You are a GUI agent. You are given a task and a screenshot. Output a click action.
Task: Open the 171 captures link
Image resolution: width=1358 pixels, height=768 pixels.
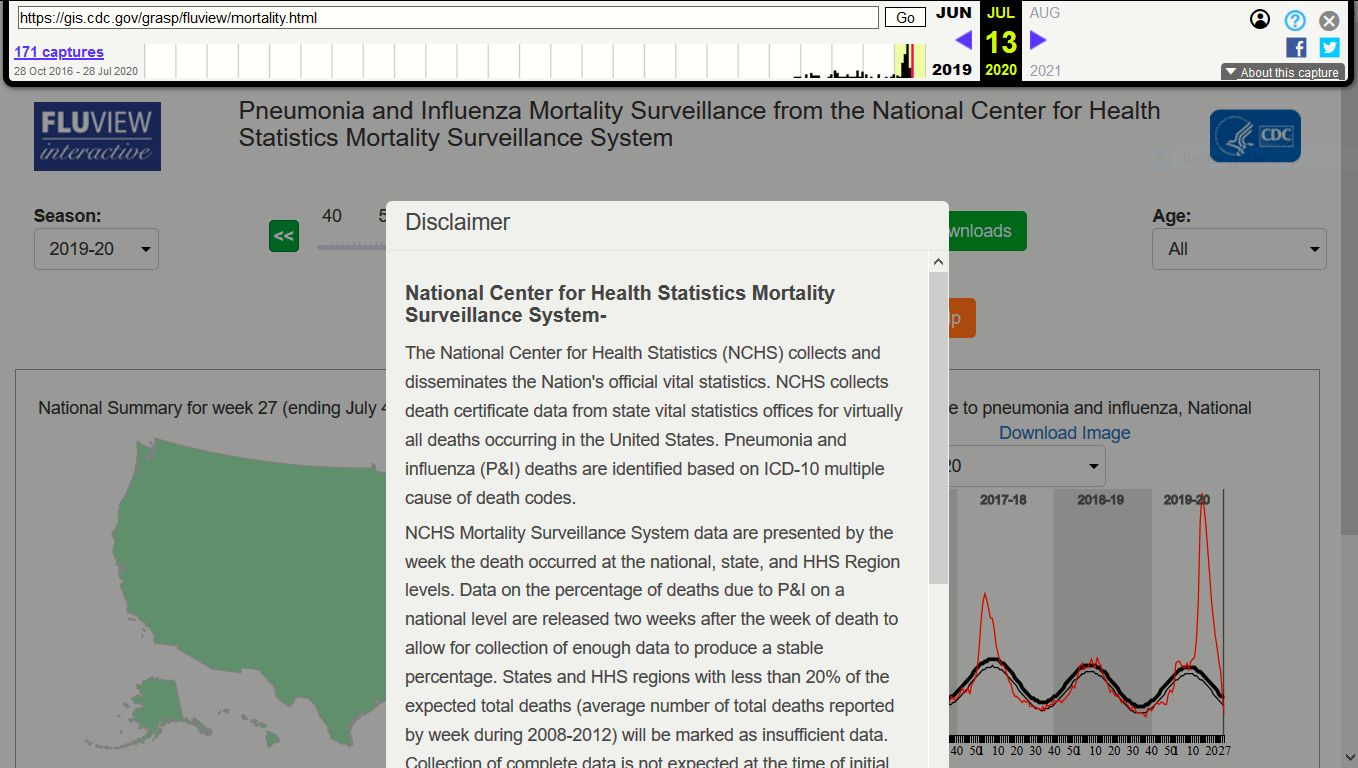59,52
